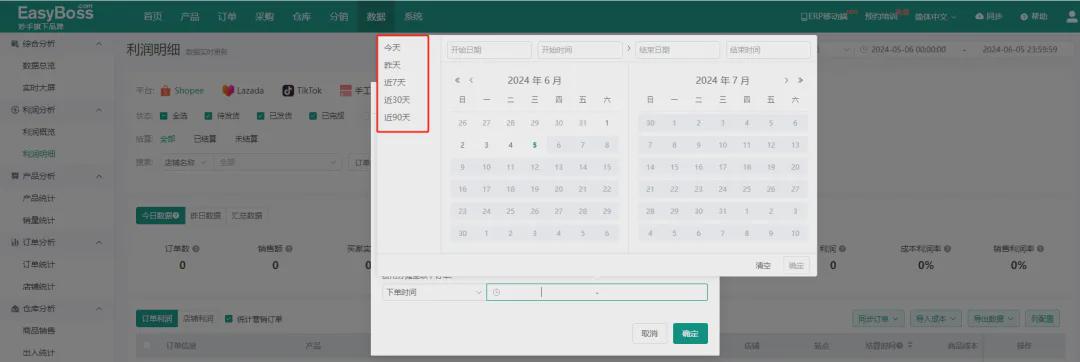1080x362 pixels.
Task: Click the 同步 cloud sync icon
Action: tap(979, 17)
